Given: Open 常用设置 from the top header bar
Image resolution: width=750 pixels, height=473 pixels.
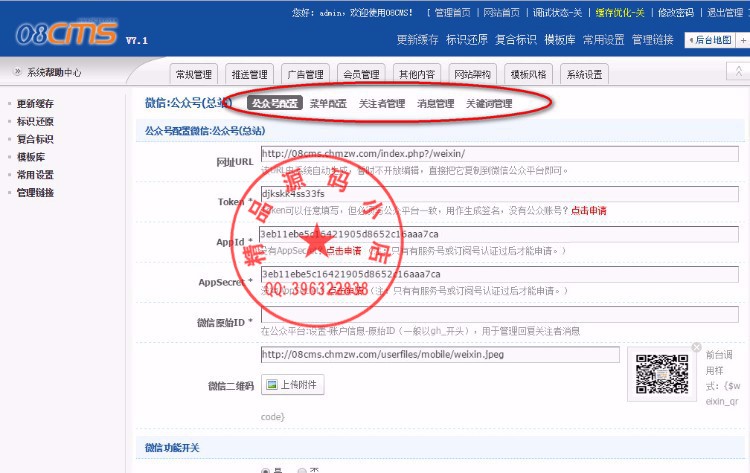Looking at the screenshot, I should (x=603, y=40).
